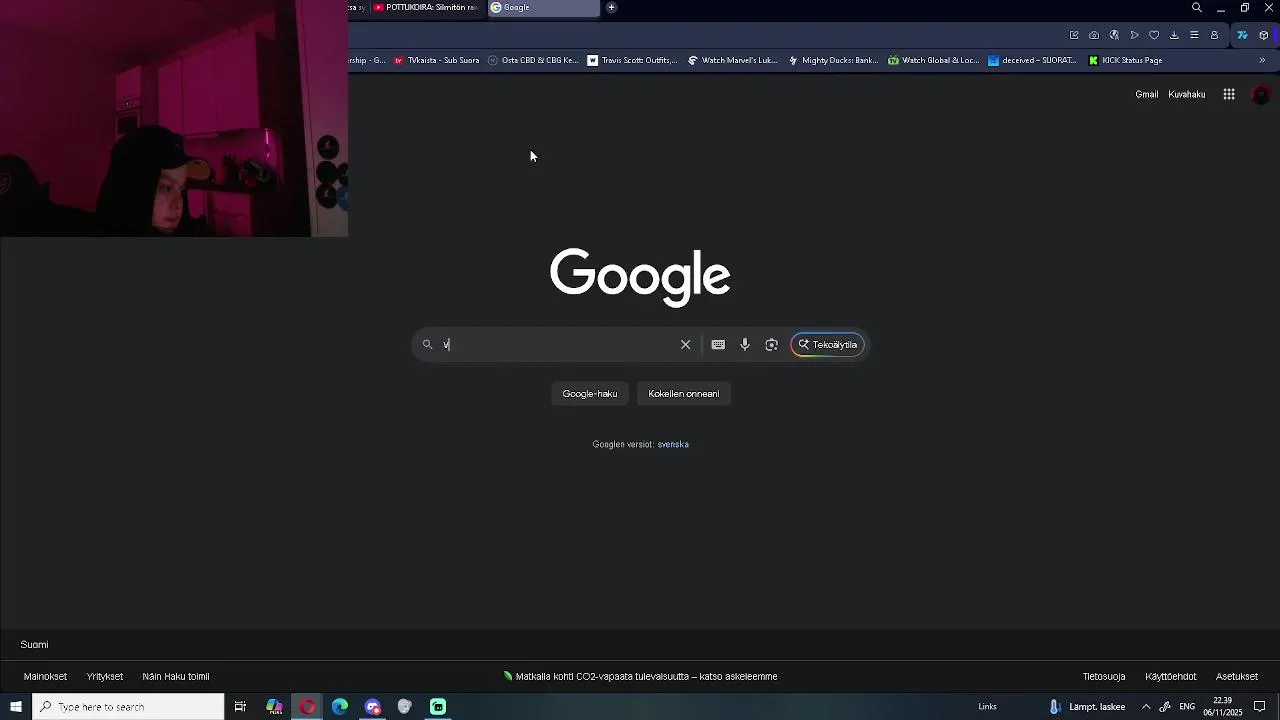Image resolution: width=1280 pixels, height=720 pixels.
Task: Click the play icon in browser toolbar
Action: (1134, 35)
